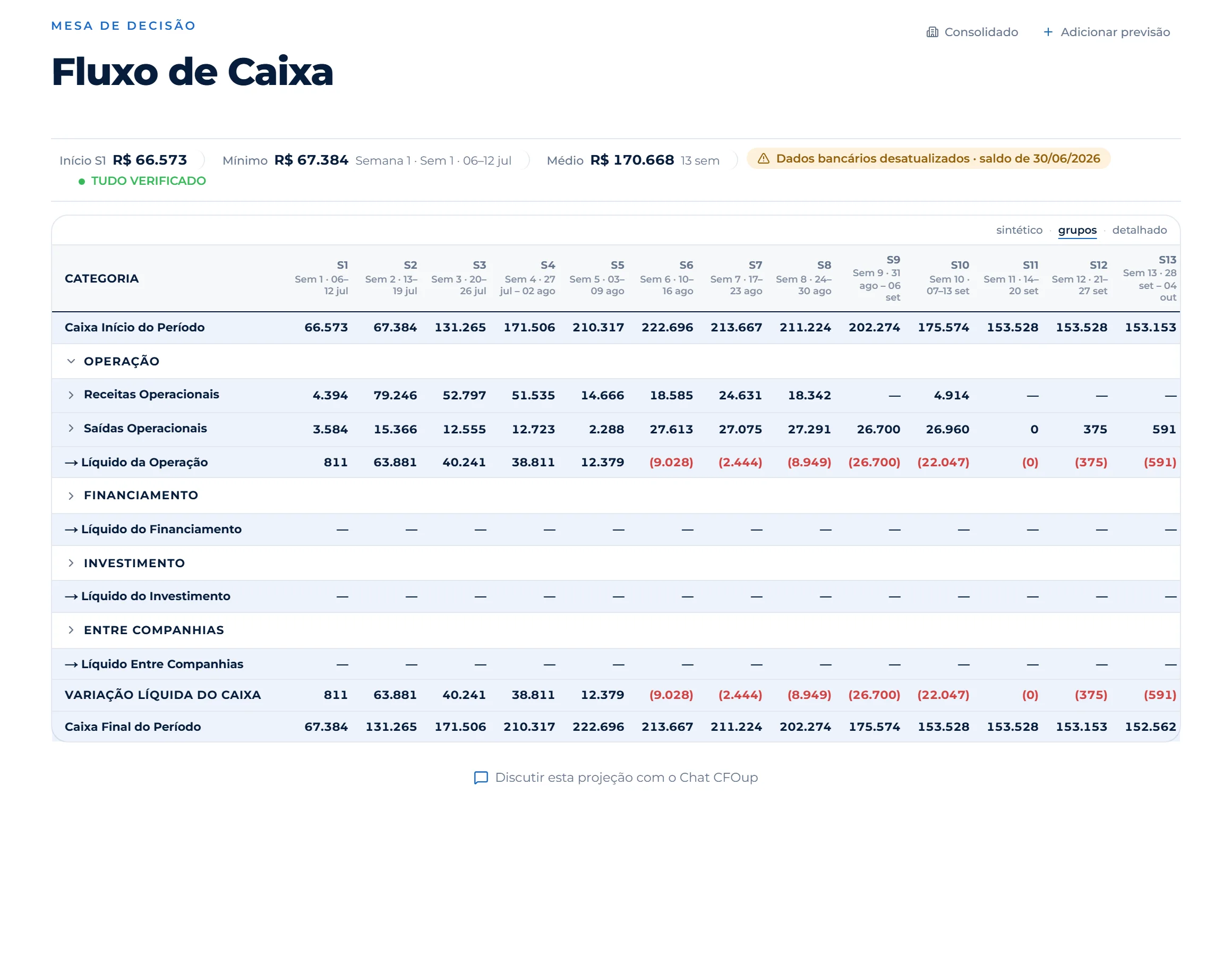Viewport: 1232px width, 956px height.
Task: Select the grupos view tab
Action: point(1077,231)
